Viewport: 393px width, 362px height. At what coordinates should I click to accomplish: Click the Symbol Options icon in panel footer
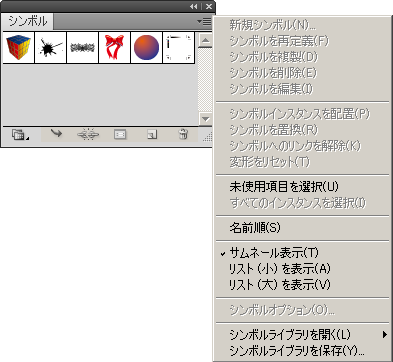tap(120, 135)
